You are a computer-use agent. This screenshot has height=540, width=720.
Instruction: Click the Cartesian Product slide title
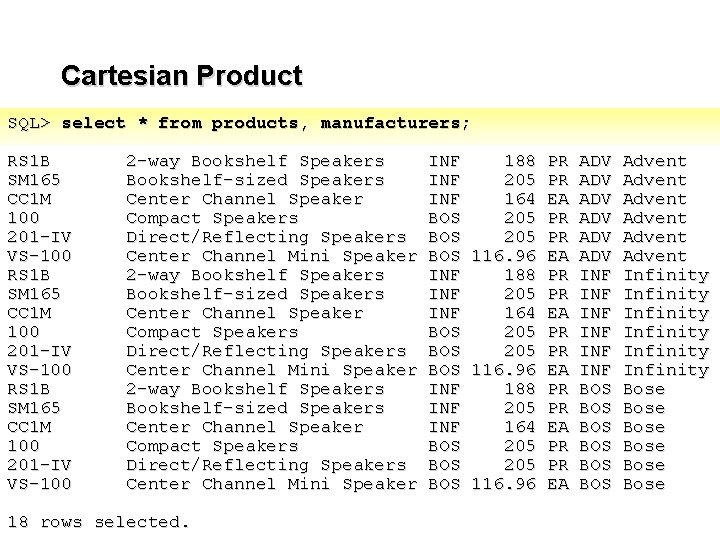[x=182, y=75]
